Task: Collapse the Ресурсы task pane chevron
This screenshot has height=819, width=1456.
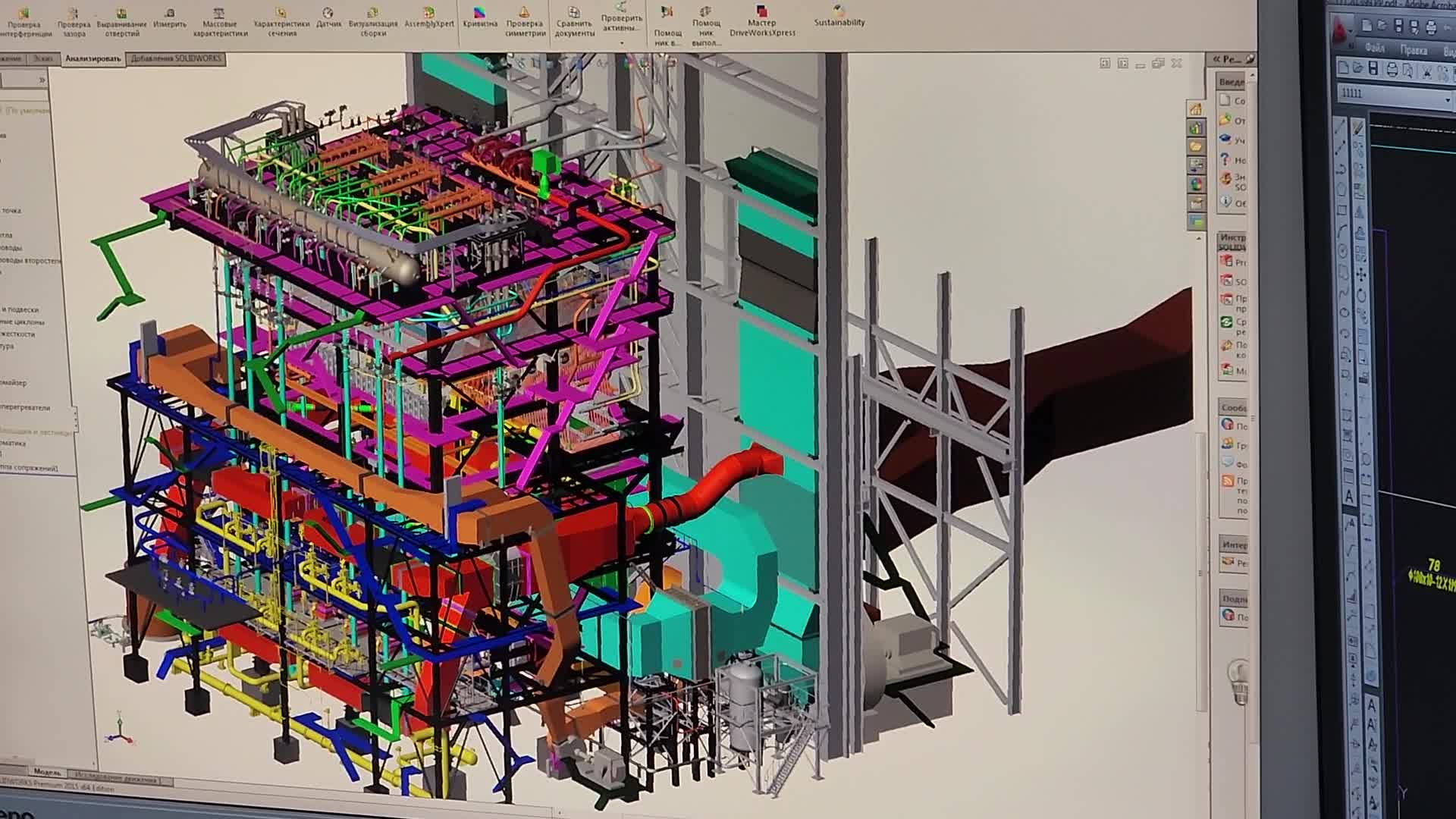Action: click(x=1216, y=58)
